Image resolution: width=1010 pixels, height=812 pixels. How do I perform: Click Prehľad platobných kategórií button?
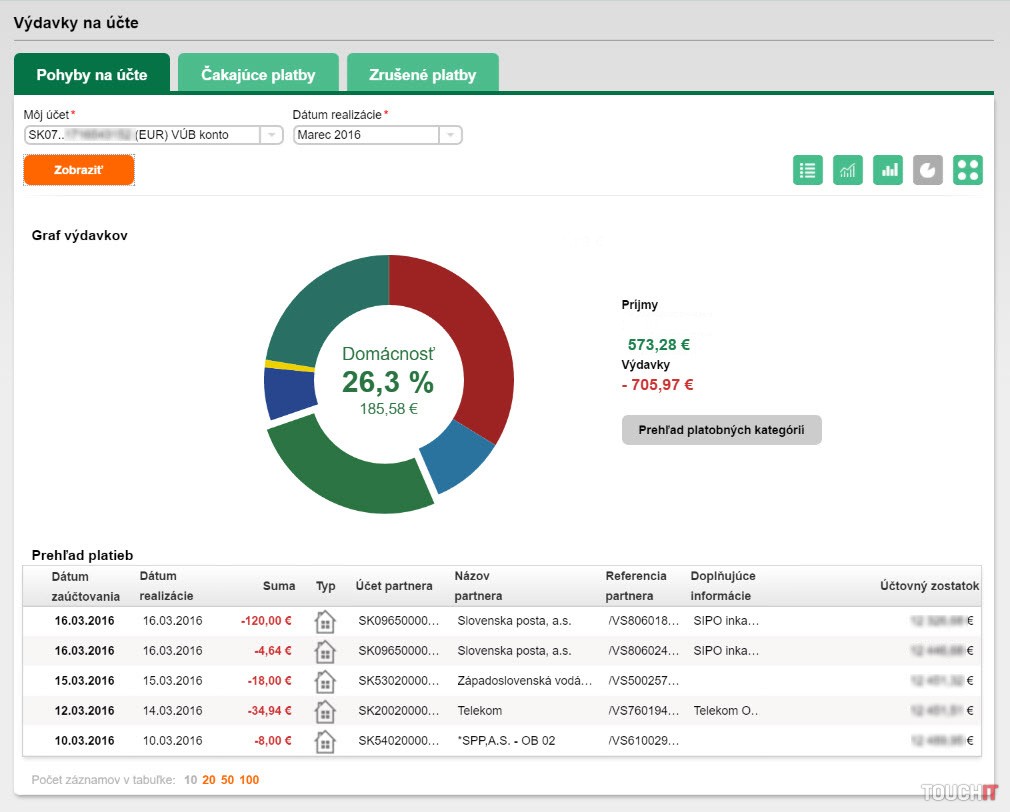(x=721, y=430)
